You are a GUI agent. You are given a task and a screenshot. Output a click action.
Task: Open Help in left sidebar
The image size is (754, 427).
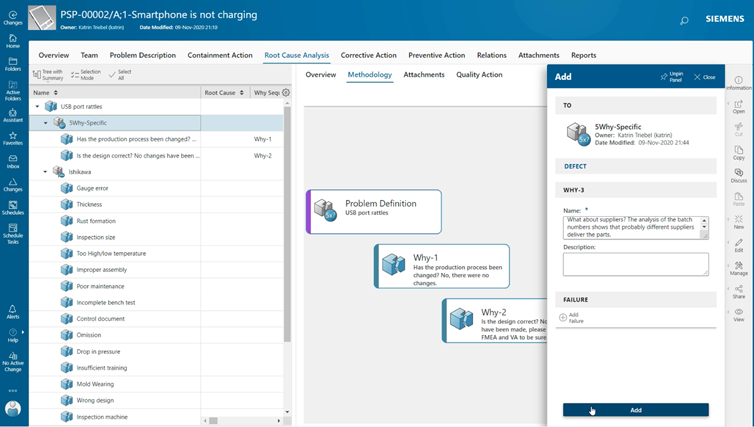pyautogui.click(x=13, y=336)
